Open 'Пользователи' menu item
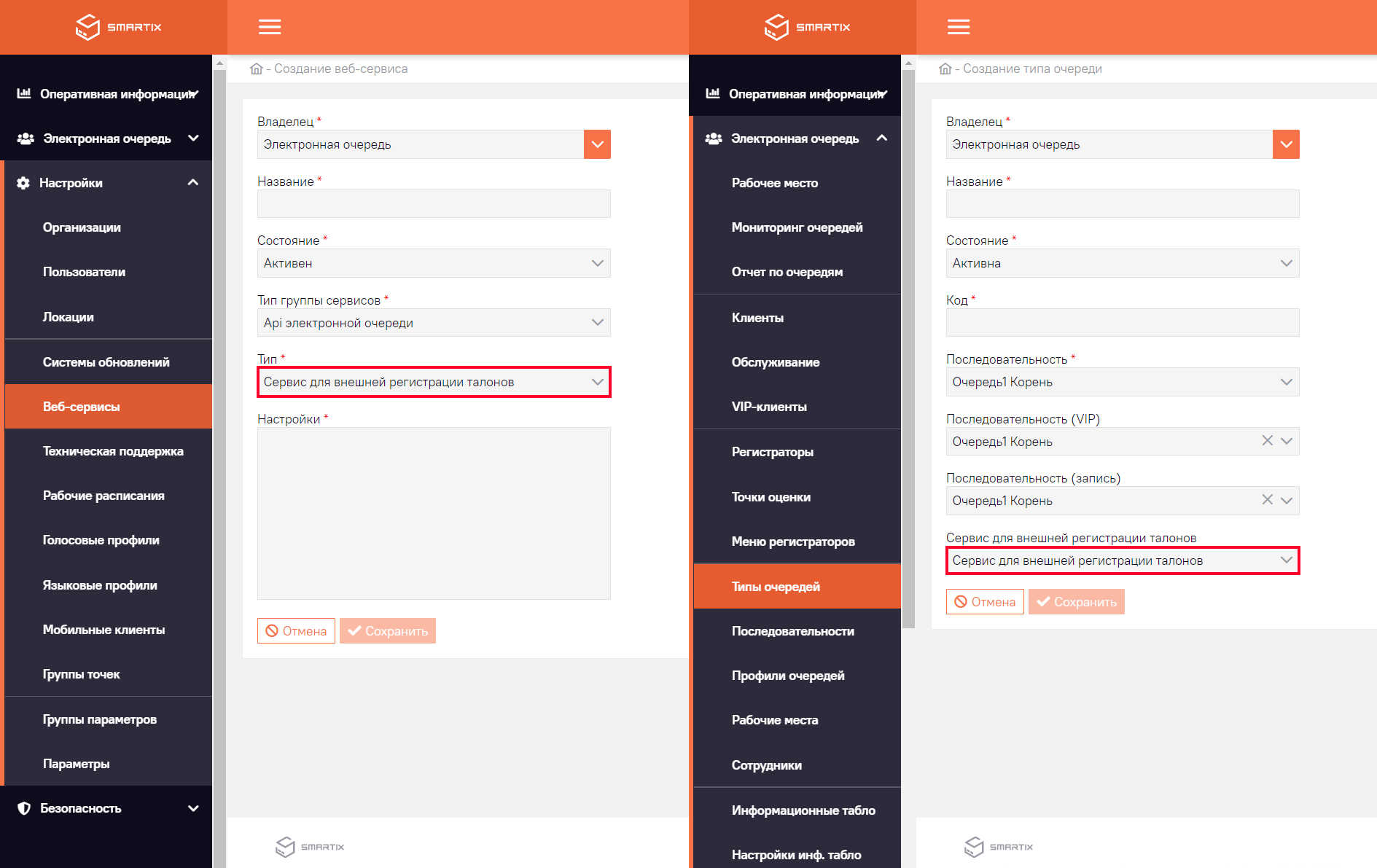This screenshot has height=868, width=1377. (x=109, y=272)
